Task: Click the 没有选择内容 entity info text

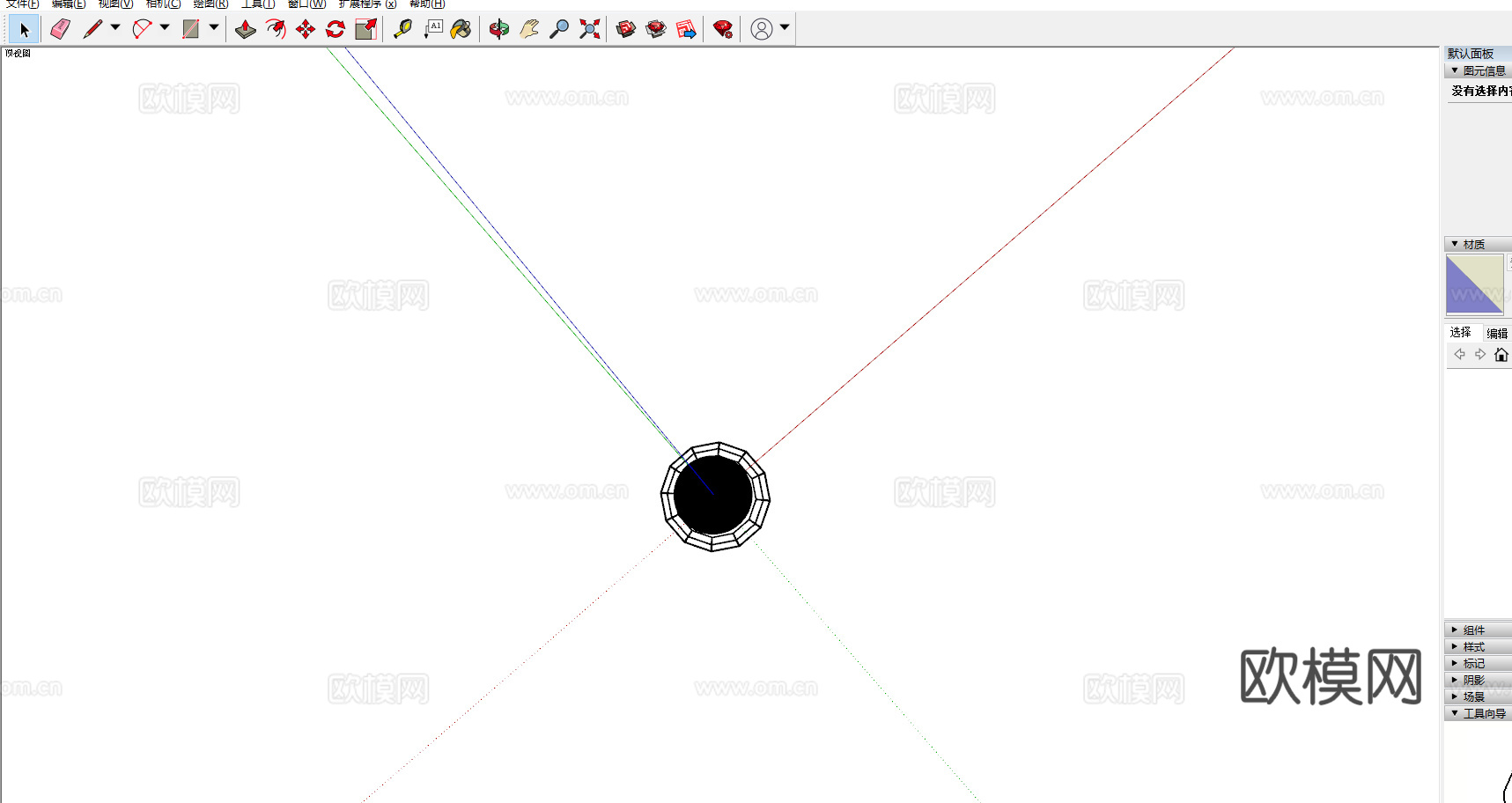Action: [1481, 91]
